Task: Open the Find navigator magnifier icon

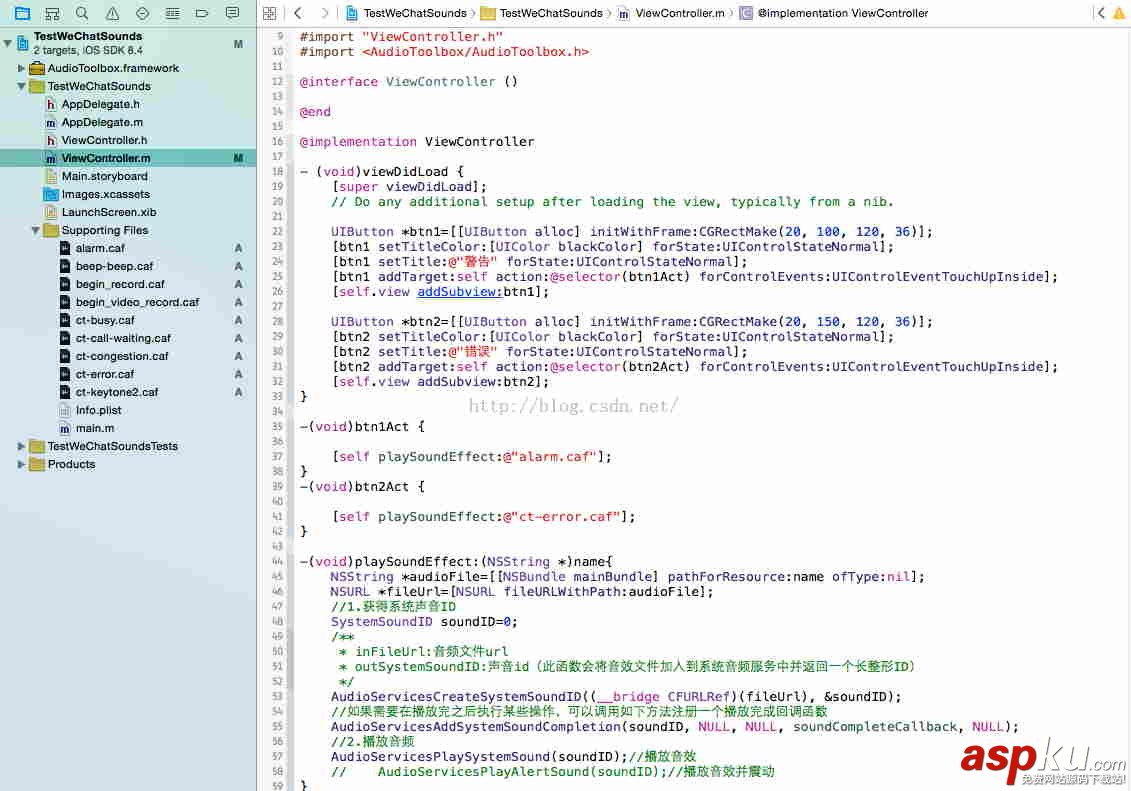Action: point(82,13)
